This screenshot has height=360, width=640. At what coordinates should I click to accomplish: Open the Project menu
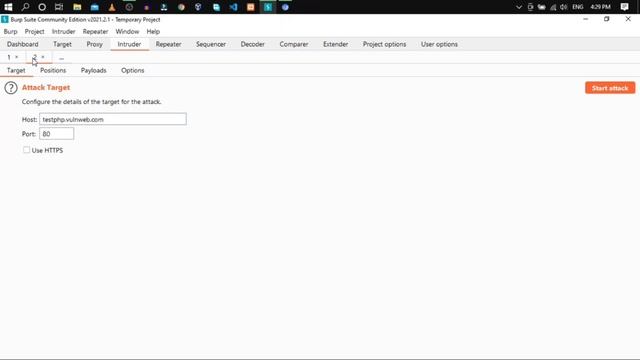(x=34, y=31)
